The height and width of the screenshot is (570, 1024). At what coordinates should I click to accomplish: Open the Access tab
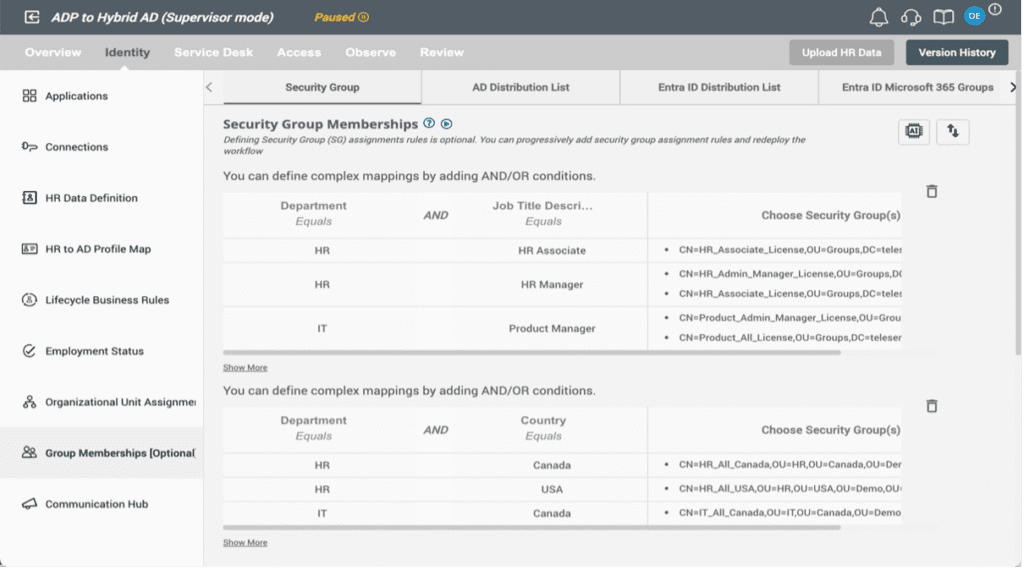point(299,52)
